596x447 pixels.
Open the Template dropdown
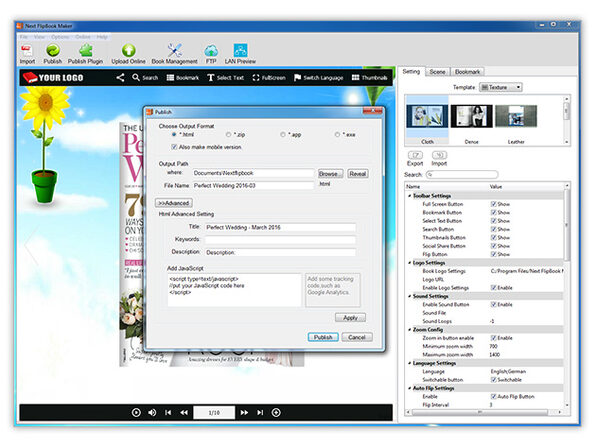click(x=501, y=87)
